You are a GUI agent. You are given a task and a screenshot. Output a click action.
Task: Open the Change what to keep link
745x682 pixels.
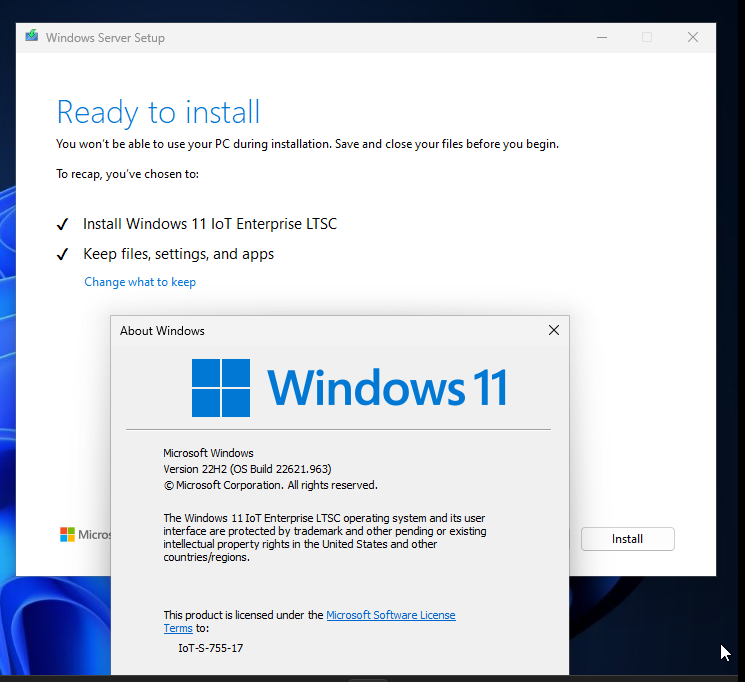(x=140, y=282)
